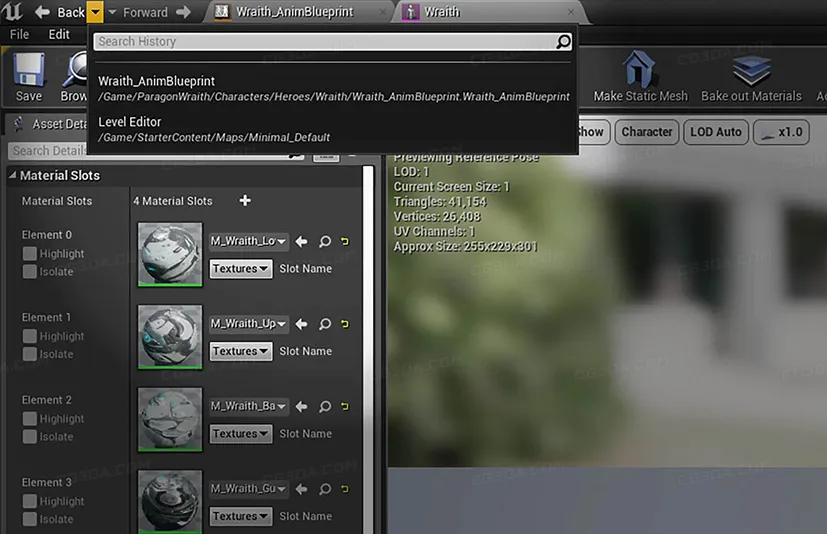Select Level Editor from history list

(333, 129)
